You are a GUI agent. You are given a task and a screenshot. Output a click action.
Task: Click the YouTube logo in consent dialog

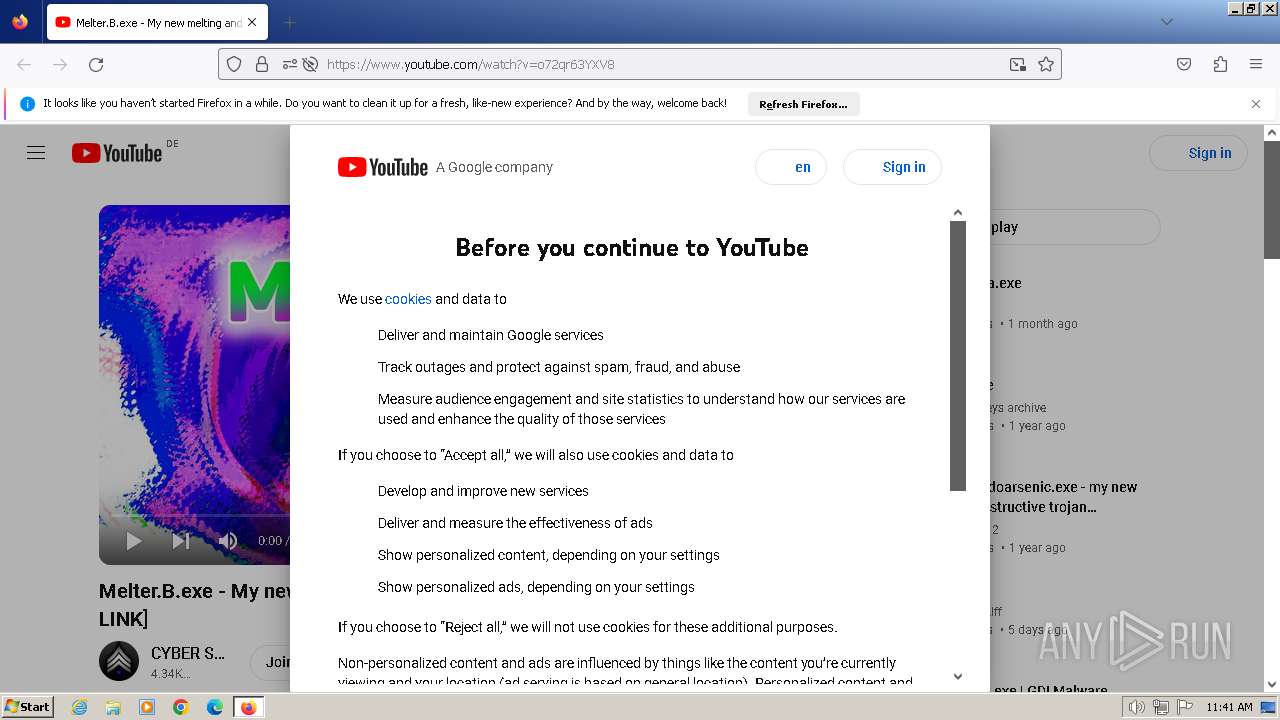383,167
